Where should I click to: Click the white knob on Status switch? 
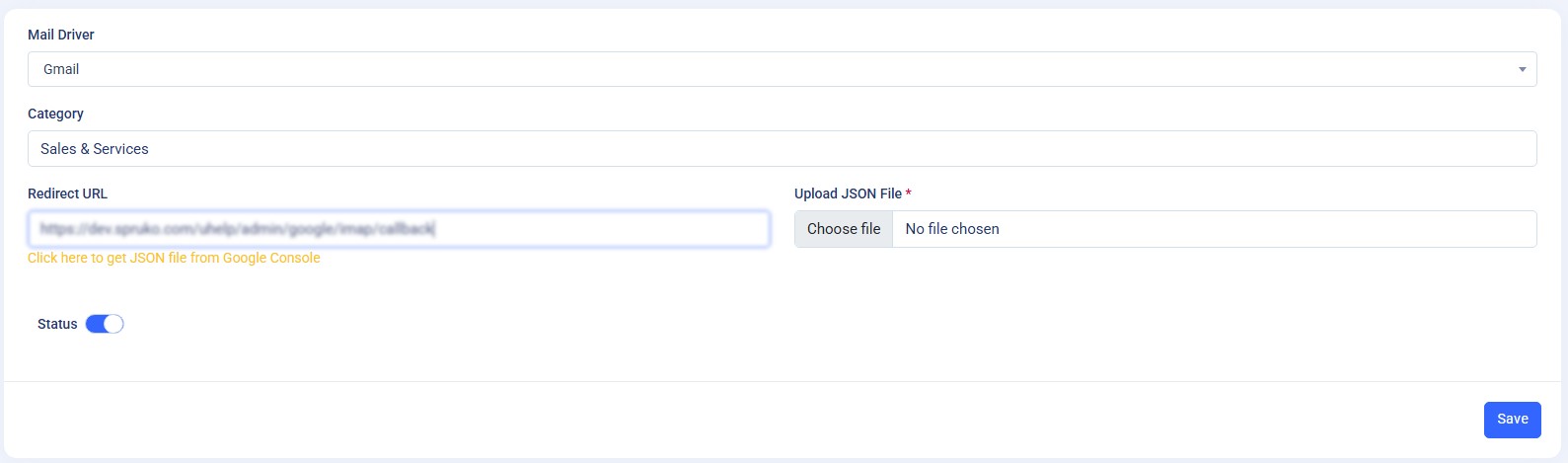pos(113,324)
